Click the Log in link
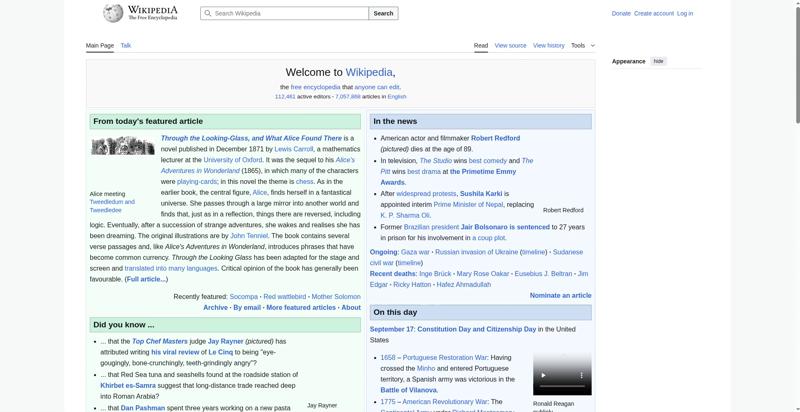The width and height of the screenshot is (800, 412). tap(685, 14)
